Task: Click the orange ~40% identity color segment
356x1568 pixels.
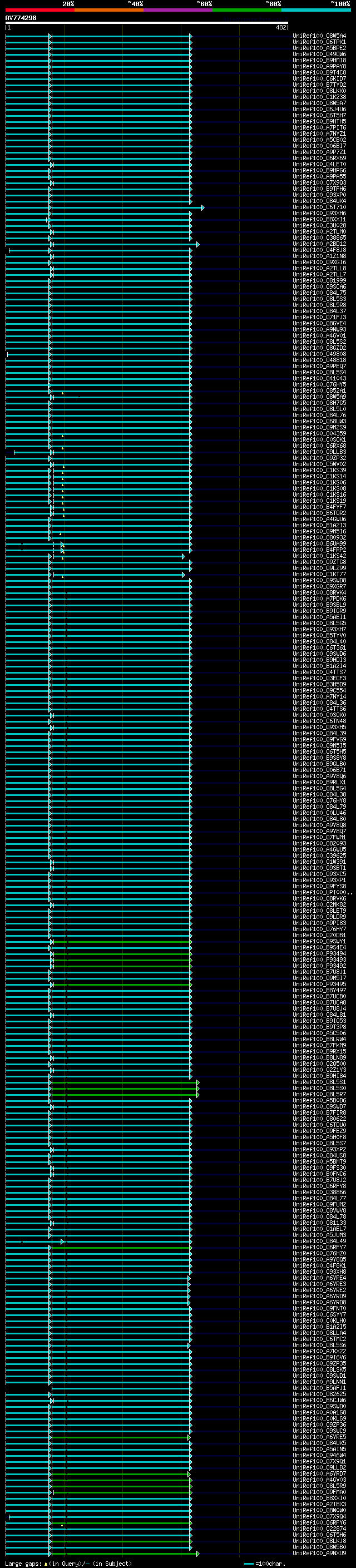Action: [109, 10]
